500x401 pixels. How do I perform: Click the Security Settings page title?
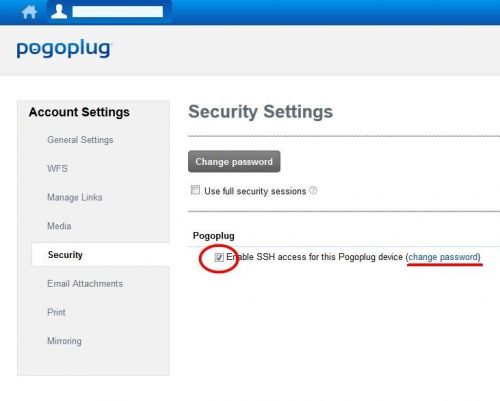pyautogui.click(x=260, y=111)
